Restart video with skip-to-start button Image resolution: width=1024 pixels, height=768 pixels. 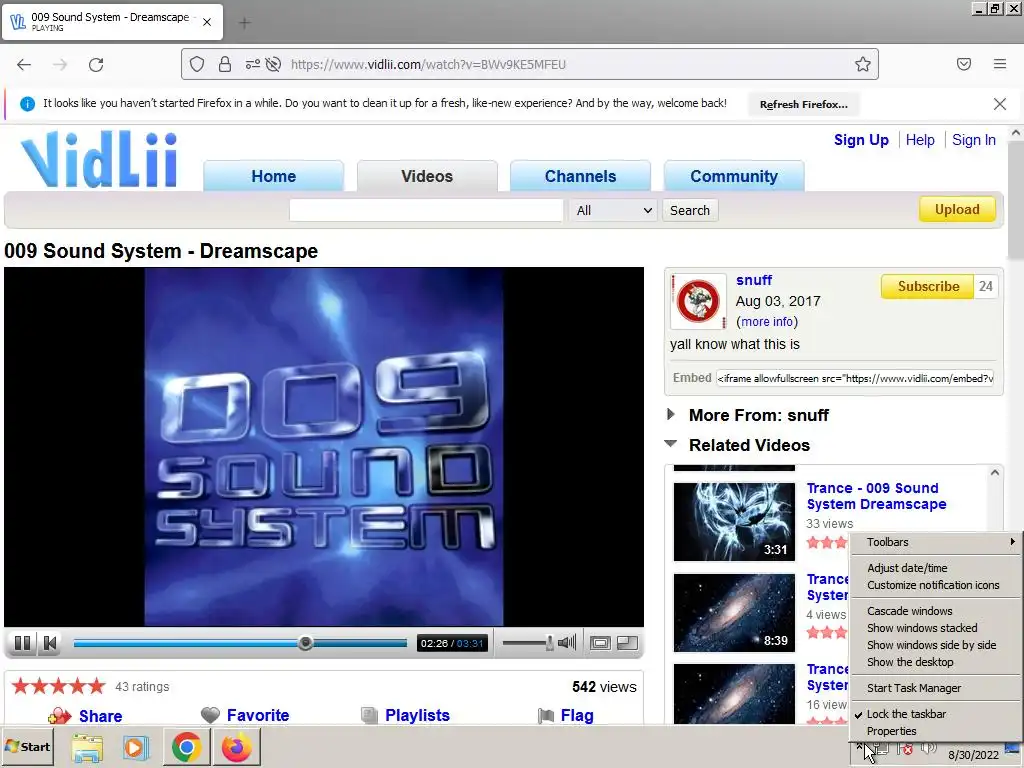click(50, 643)
